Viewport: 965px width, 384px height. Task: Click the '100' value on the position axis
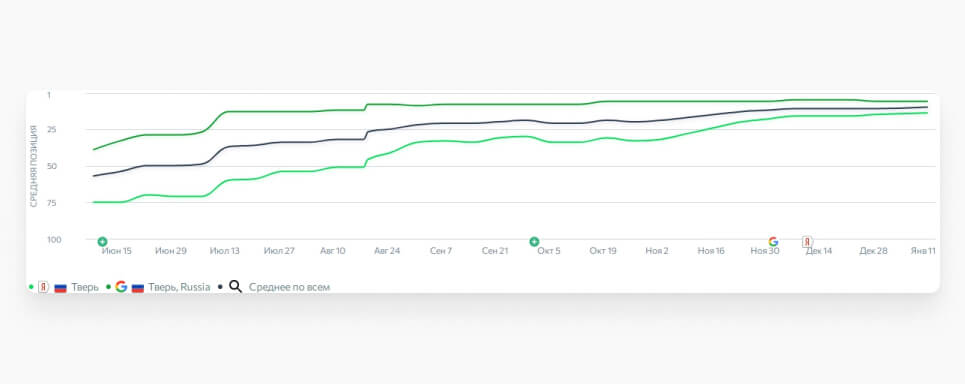pos(54,239)
